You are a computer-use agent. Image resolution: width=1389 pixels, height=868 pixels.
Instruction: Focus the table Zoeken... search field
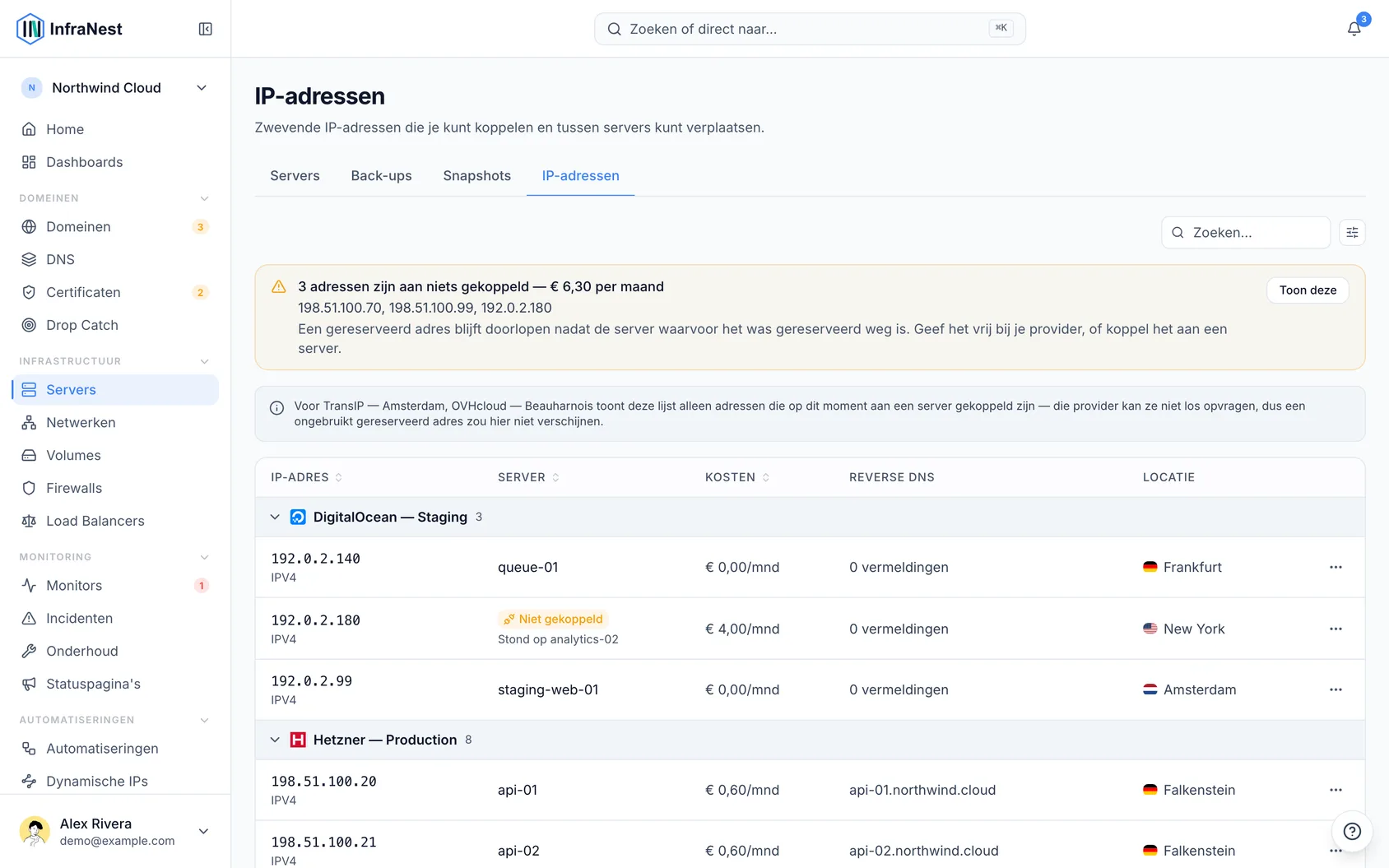coord(1246,233)
